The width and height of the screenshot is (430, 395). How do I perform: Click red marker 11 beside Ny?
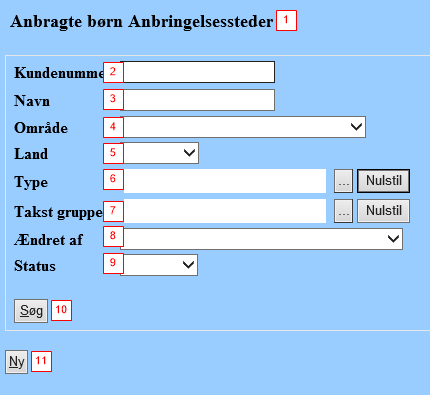[41, 361]
